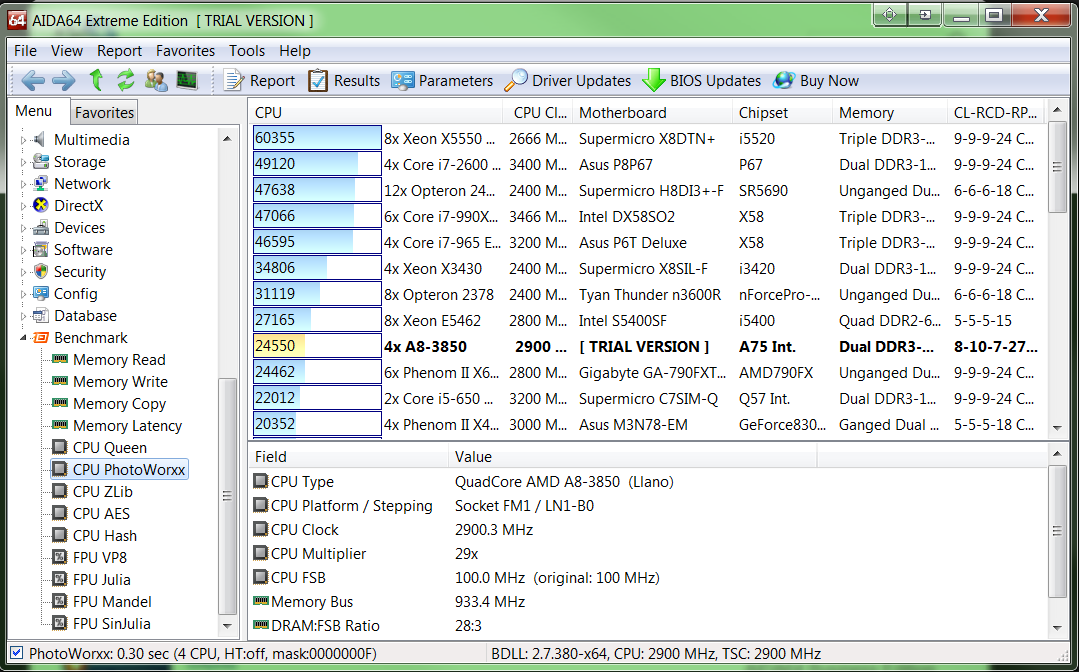Select the Multimedia speaker icon in tree
Image resolution: width=1079 pixels, height=672 pixels.
click(40, 140)
